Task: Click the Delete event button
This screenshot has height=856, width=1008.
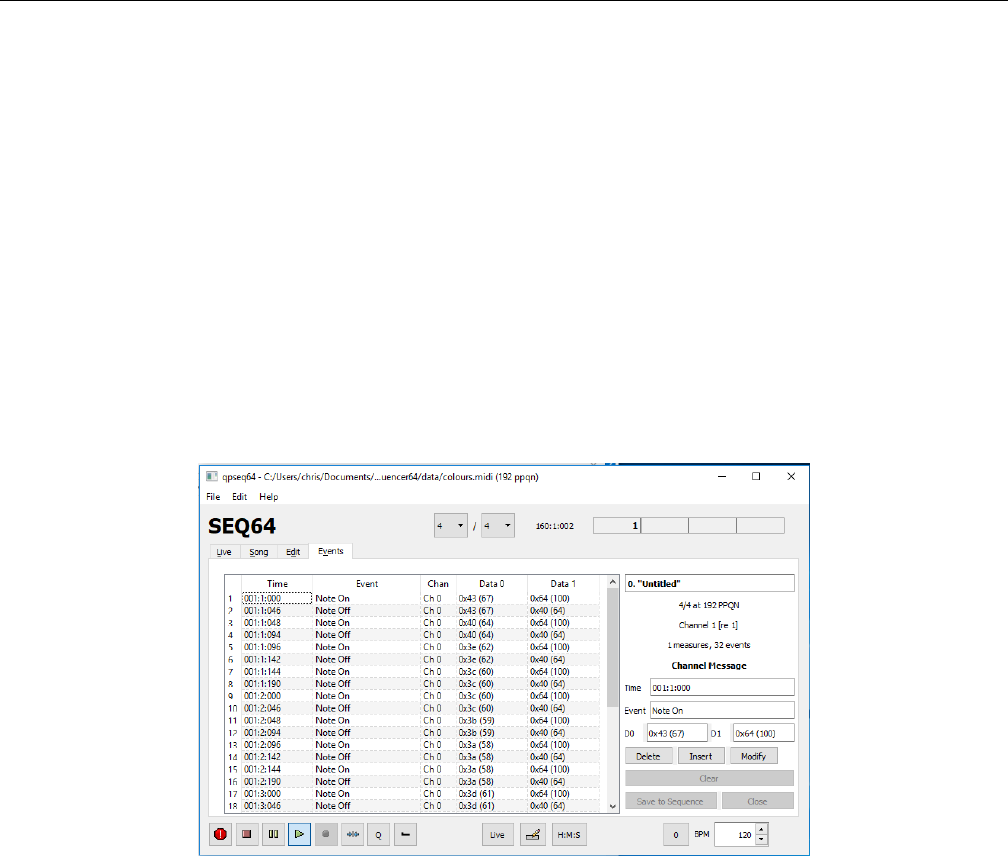Action: 649,756
